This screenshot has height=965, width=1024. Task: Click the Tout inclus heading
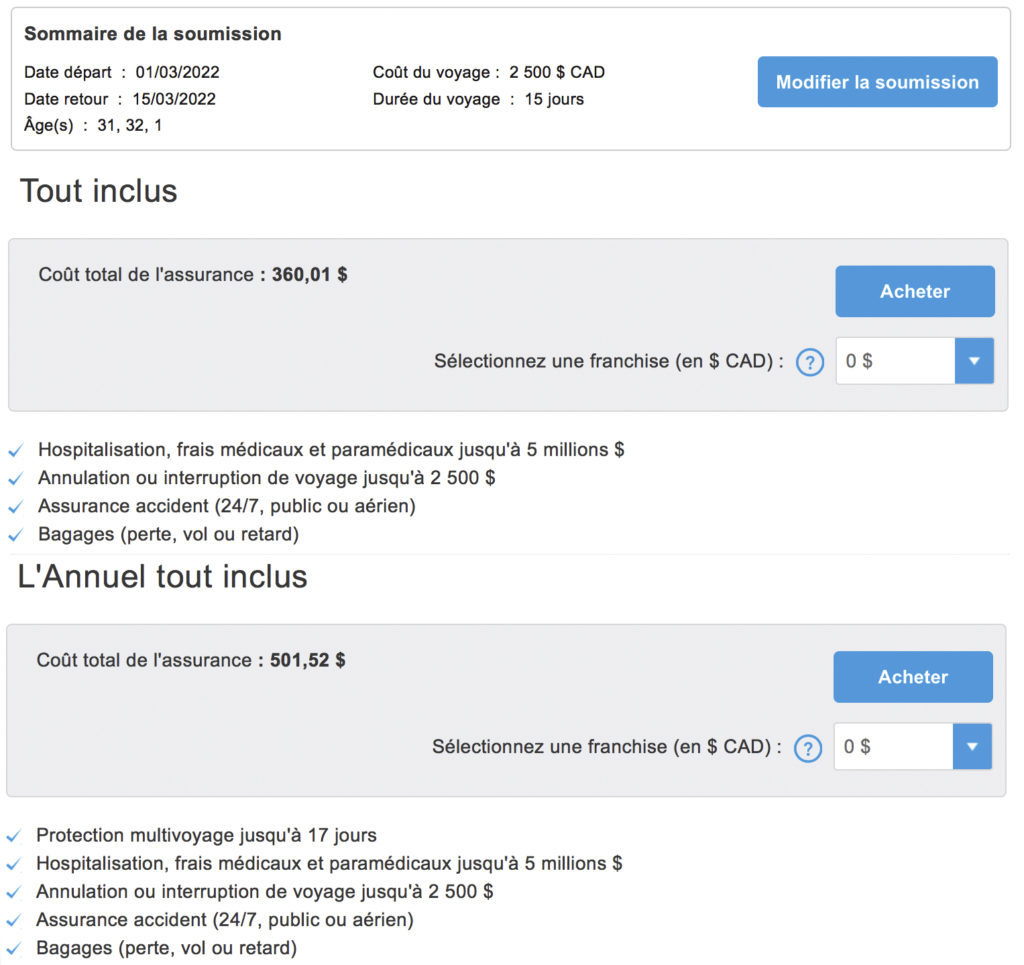point(98,191)
